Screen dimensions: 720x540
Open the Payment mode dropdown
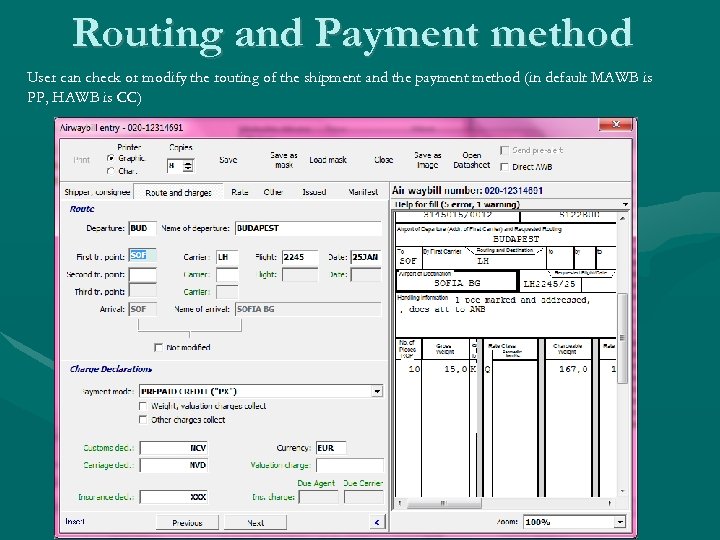tap(377, 391)
